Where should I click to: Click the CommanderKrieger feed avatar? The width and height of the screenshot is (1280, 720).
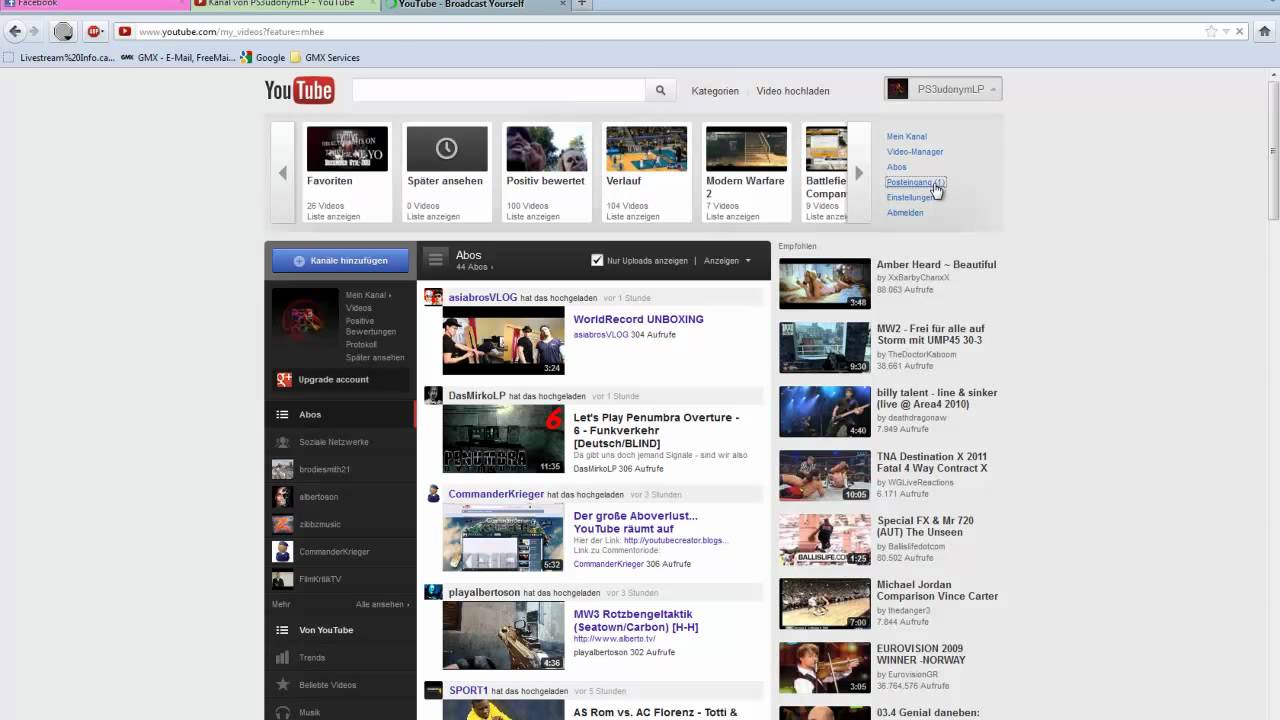coord(433,494)
